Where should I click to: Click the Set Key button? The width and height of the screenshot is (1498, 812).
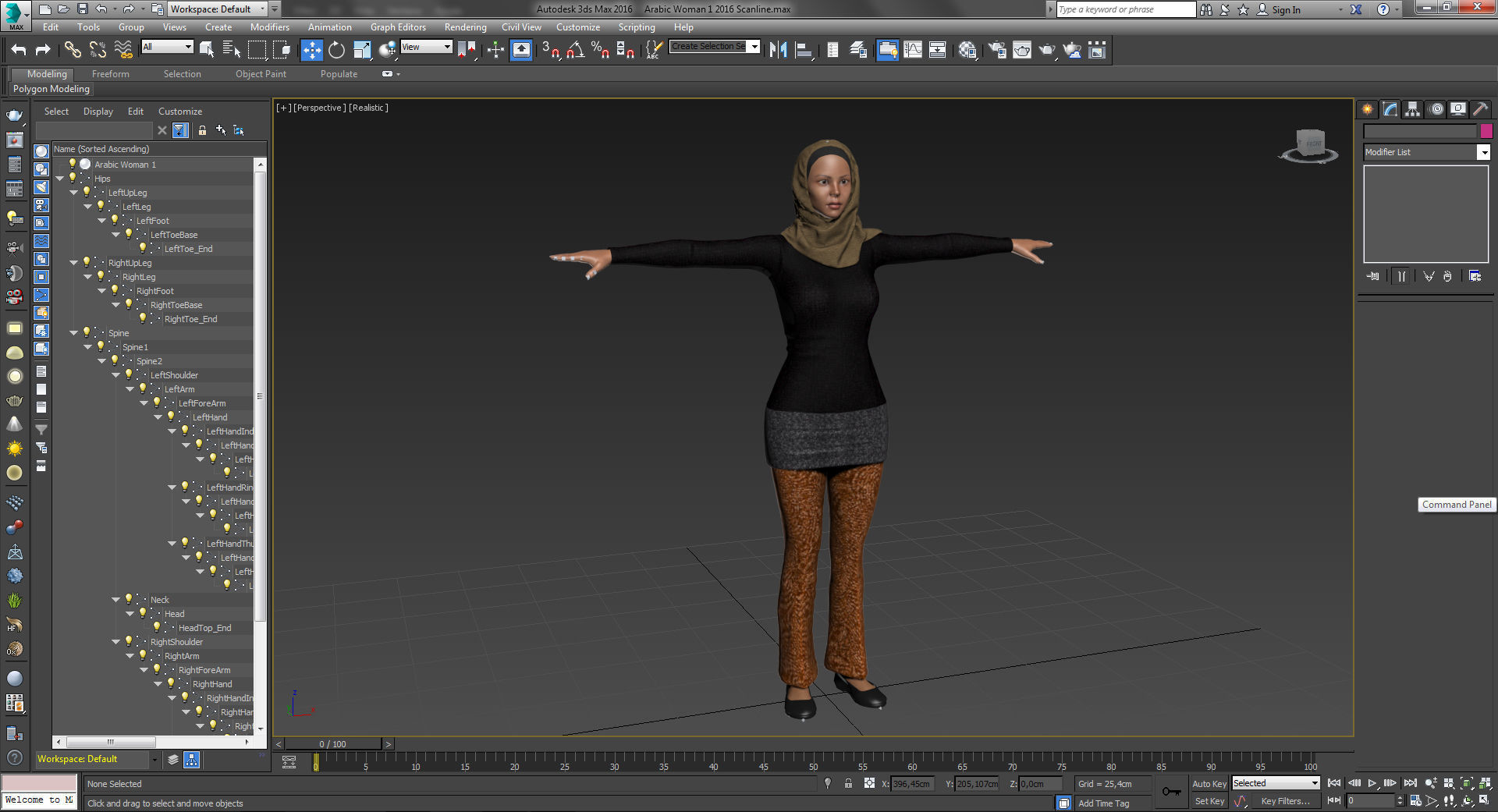[1209, 801]
